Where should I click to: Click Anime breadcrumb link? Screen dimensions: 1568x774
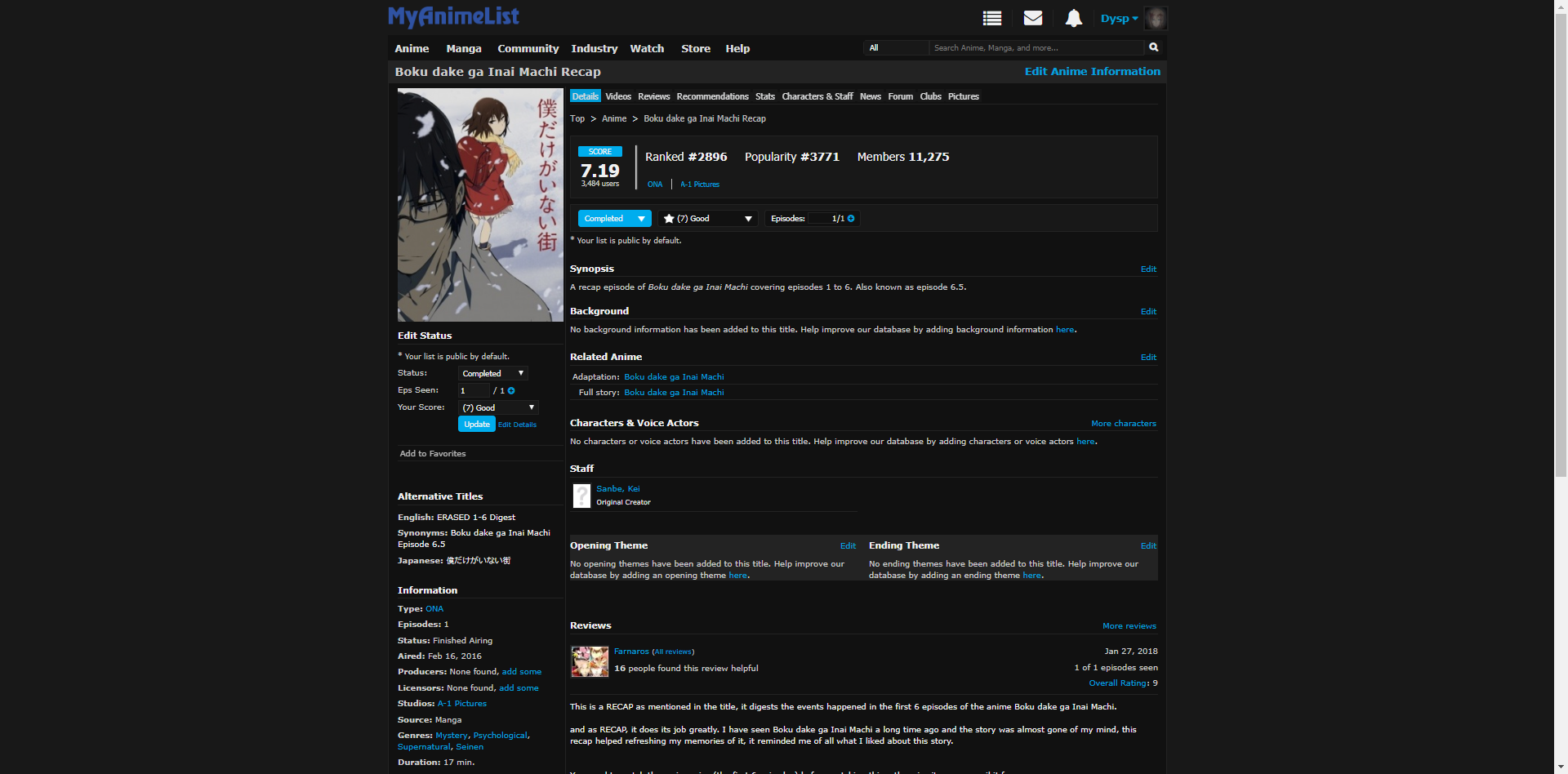point(614,118)
